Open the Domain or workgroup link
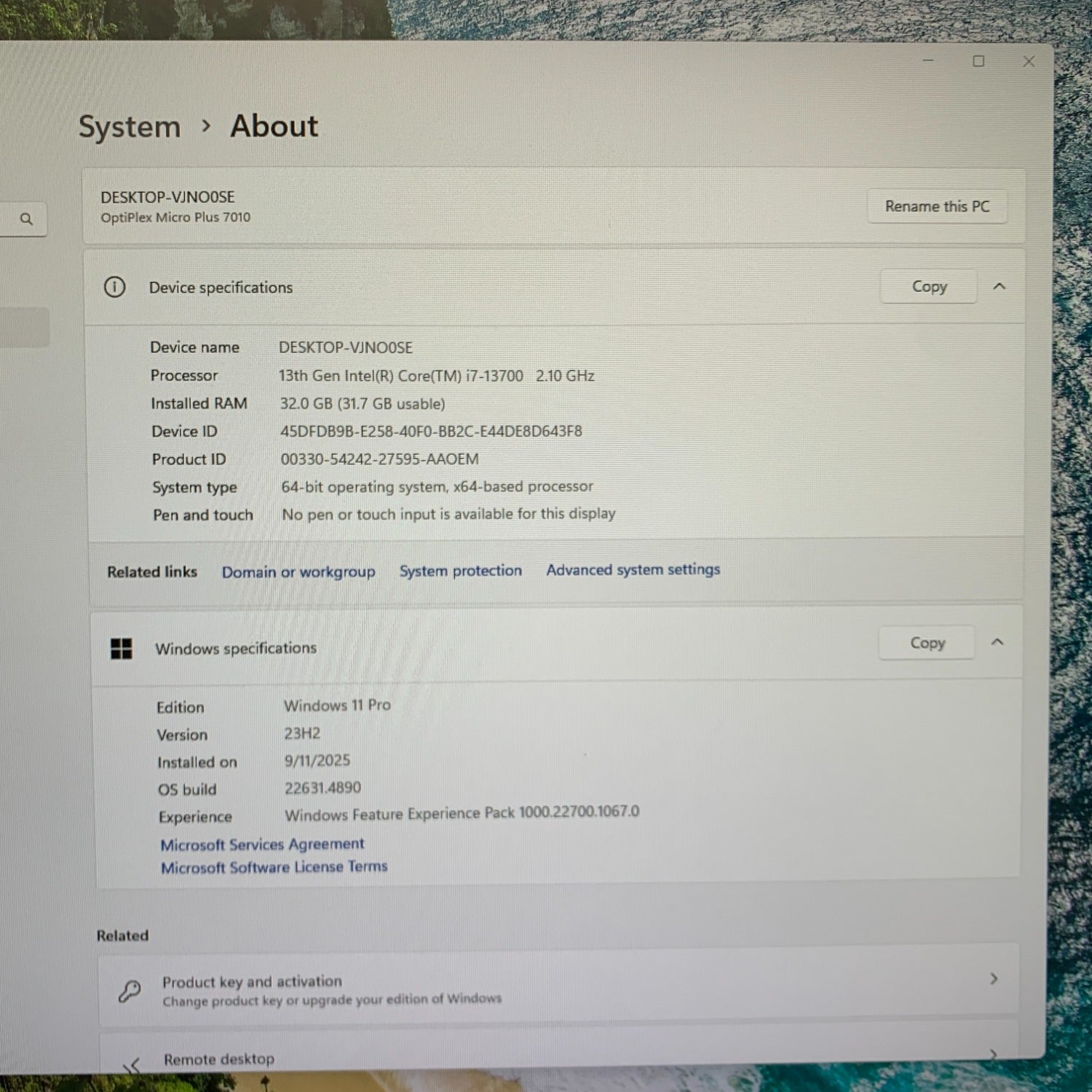Screen dimensions: 1092x1092 tap(298, 572)
